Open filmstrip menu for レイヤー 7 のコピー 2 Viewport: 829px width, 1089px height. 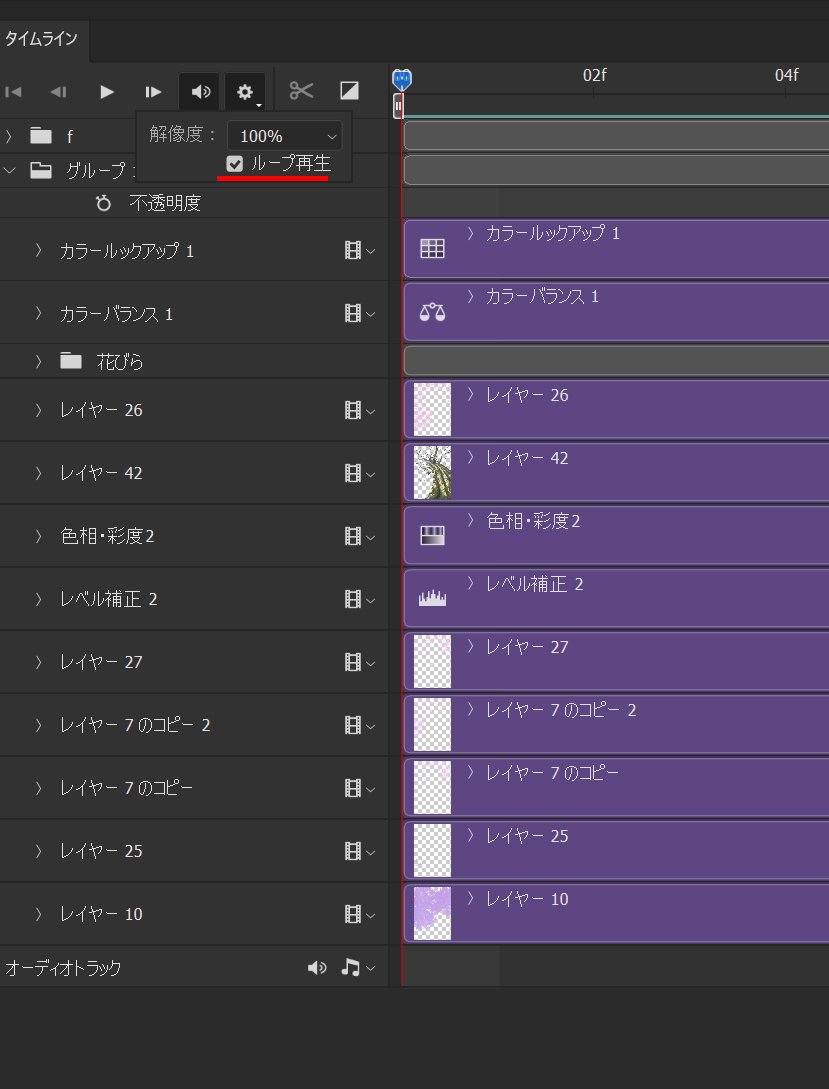tap(360, 725)
